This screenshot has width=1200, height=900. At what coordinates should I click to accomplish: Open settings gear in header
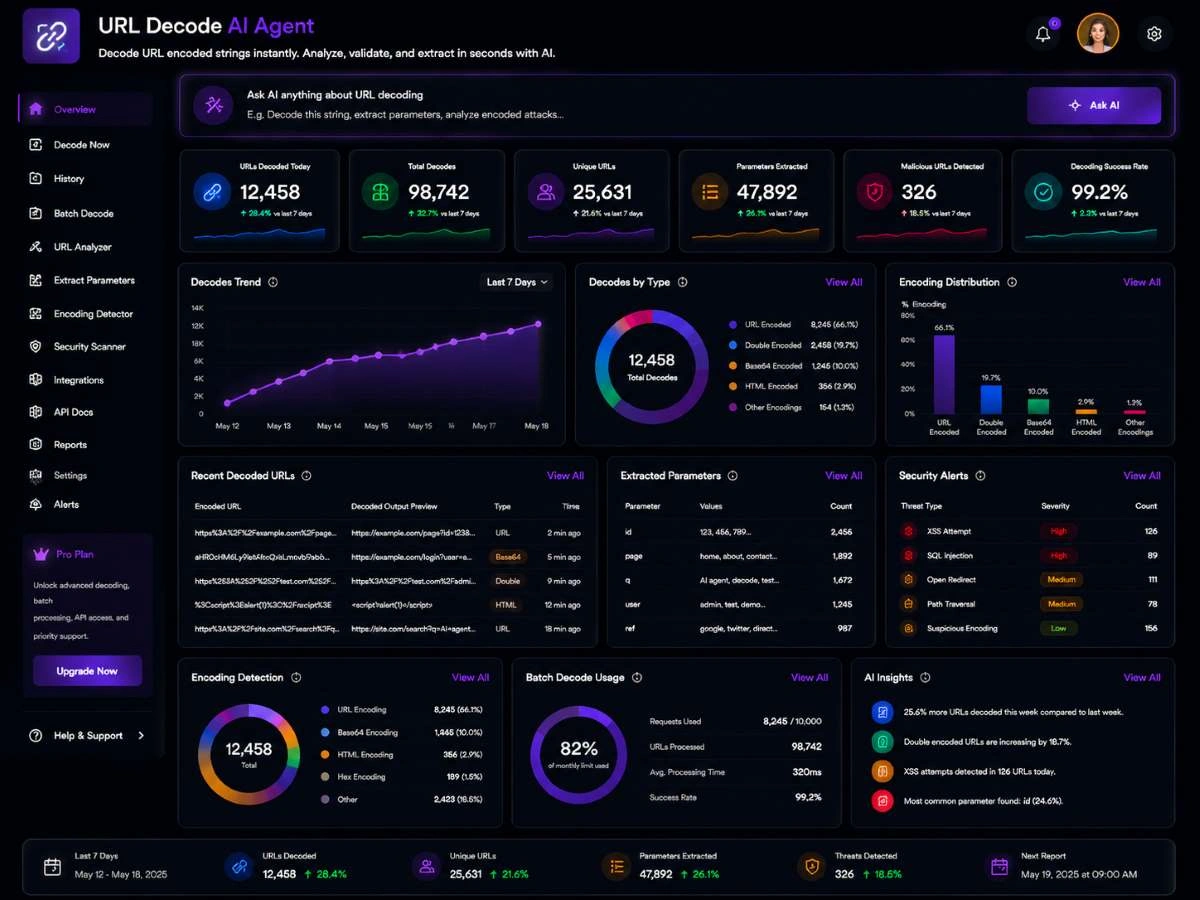tap(1154, 34)
